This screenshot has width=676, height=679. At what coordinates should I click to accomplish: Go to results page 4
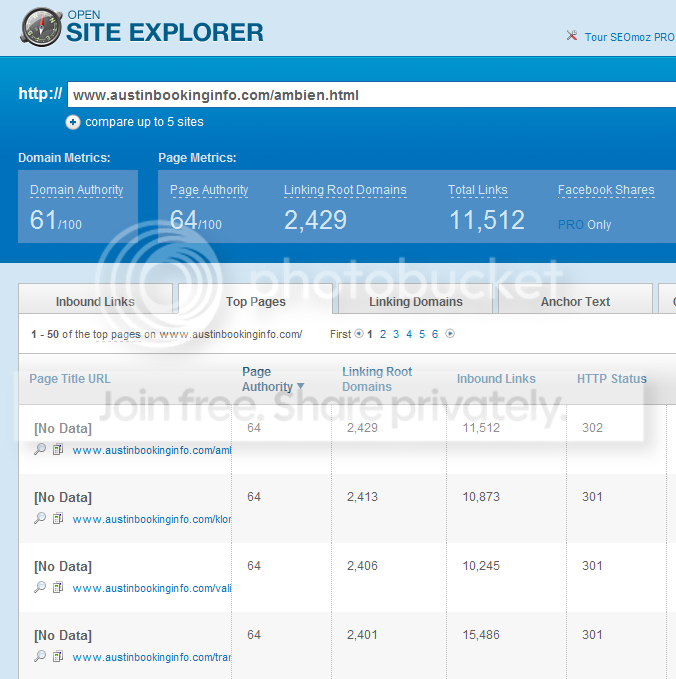[x=409, y=334]
